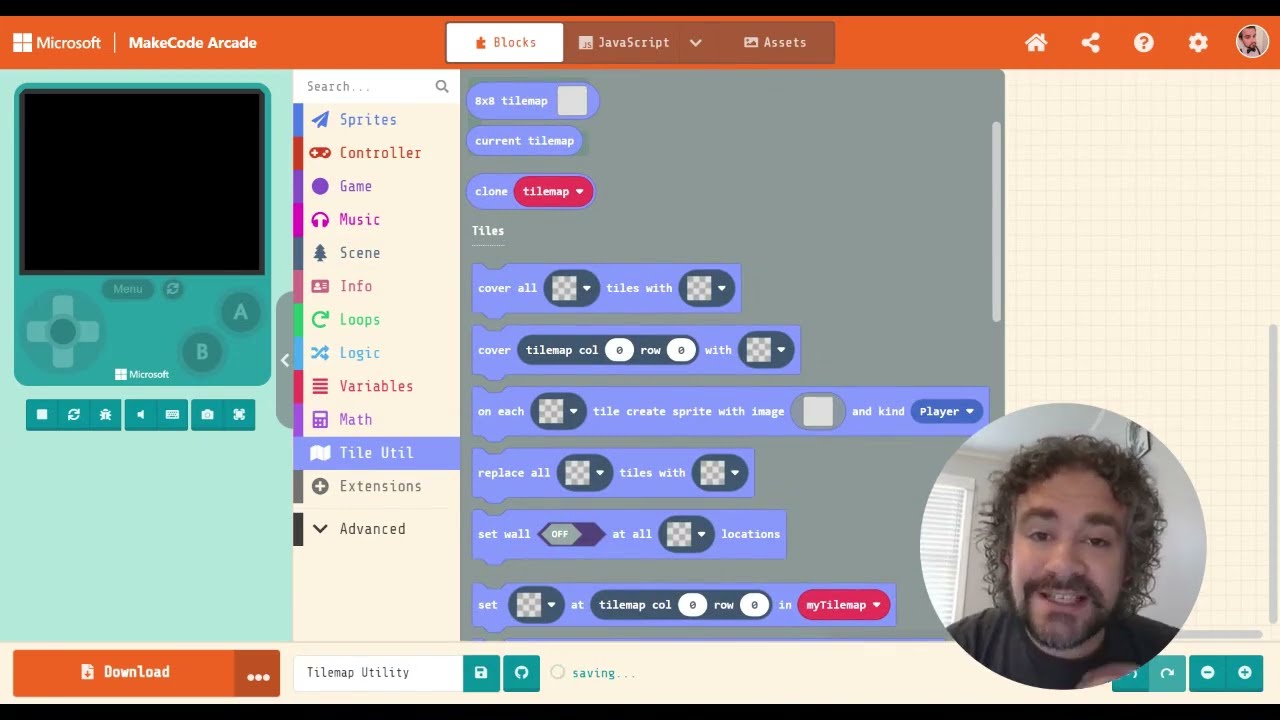Go to the MakeCode home screen
The image size is (1280, 720).
(x=1036, y=42)
